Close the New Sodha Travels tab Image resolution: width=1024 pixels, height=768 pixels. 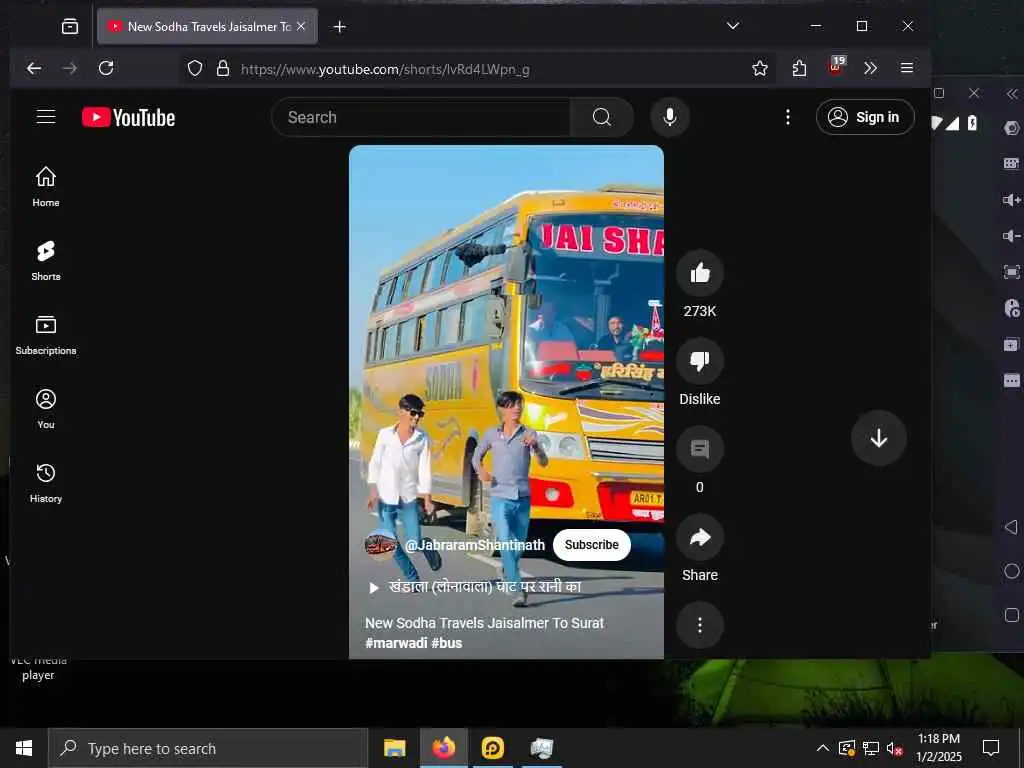pos(301,26)
